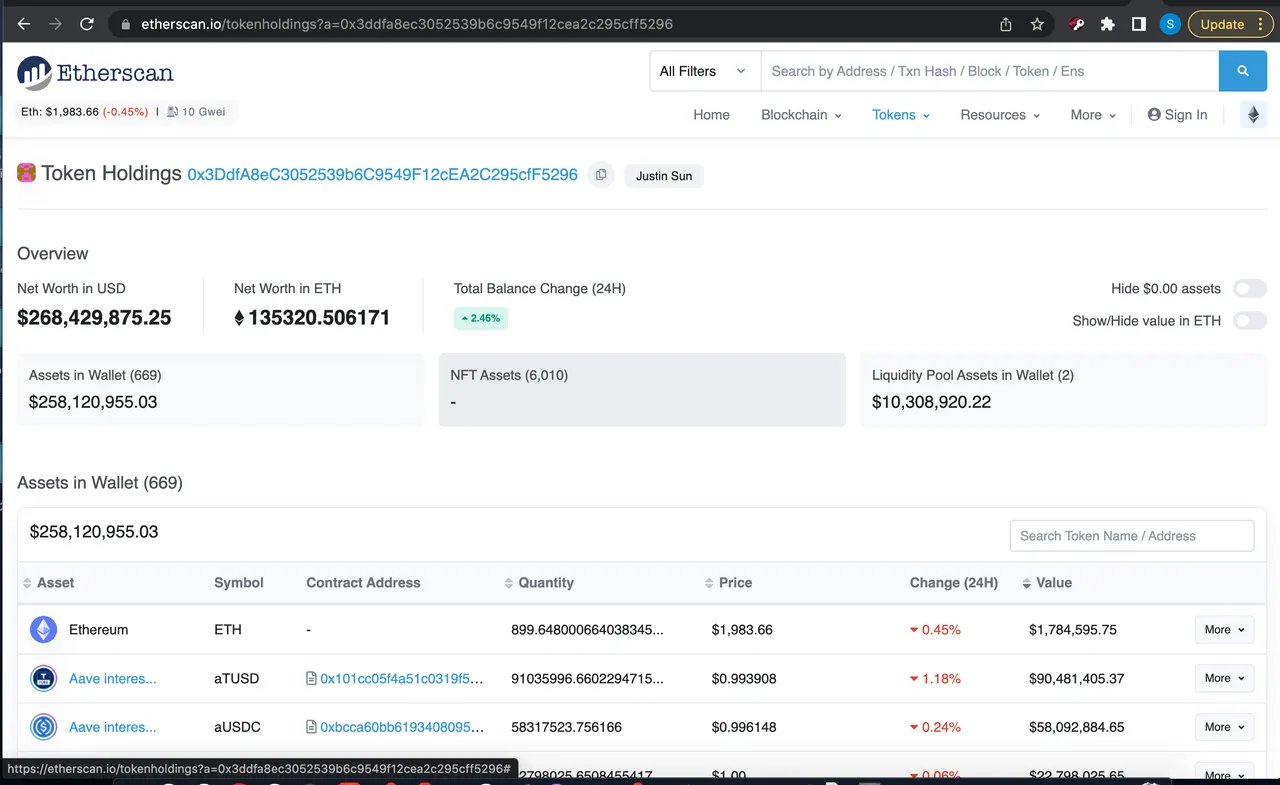Sort table by Price column
This screenshot has height=785, width=1280.
pos(728,583)
